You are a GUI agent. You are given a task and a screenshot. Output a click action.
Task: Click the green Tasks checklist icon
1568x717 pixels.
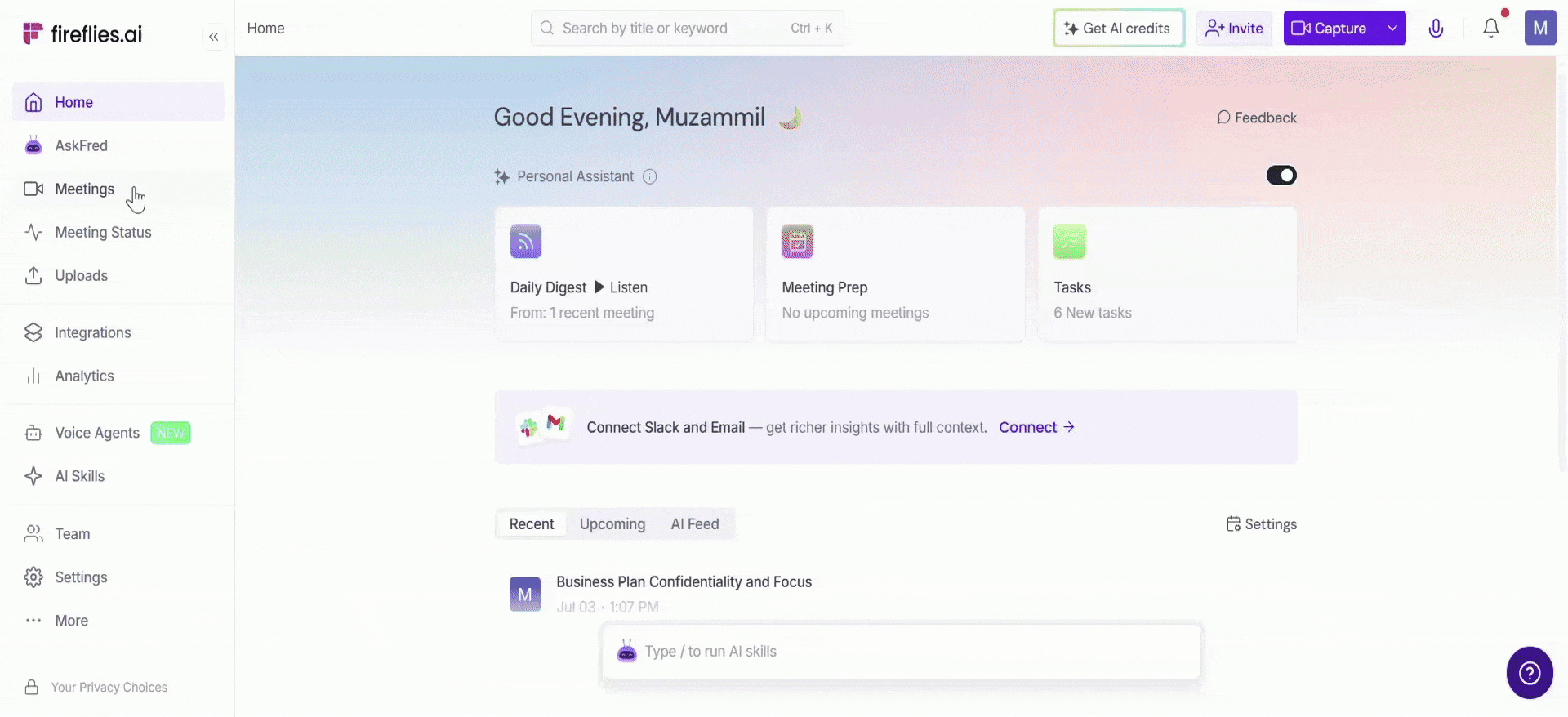[x=1070, y=241]
